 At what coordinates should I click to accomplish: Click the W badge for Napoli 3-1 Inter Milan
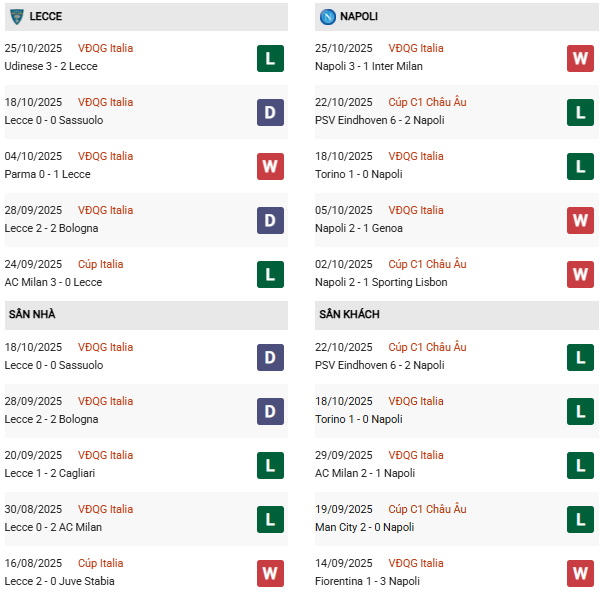580,58
